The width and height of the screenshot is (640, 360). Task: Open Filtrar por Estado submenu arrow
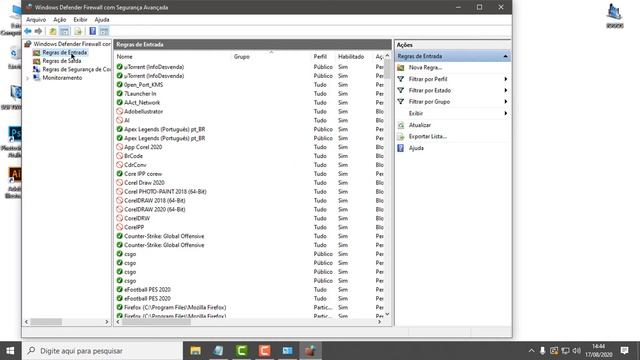pos(506,91)
